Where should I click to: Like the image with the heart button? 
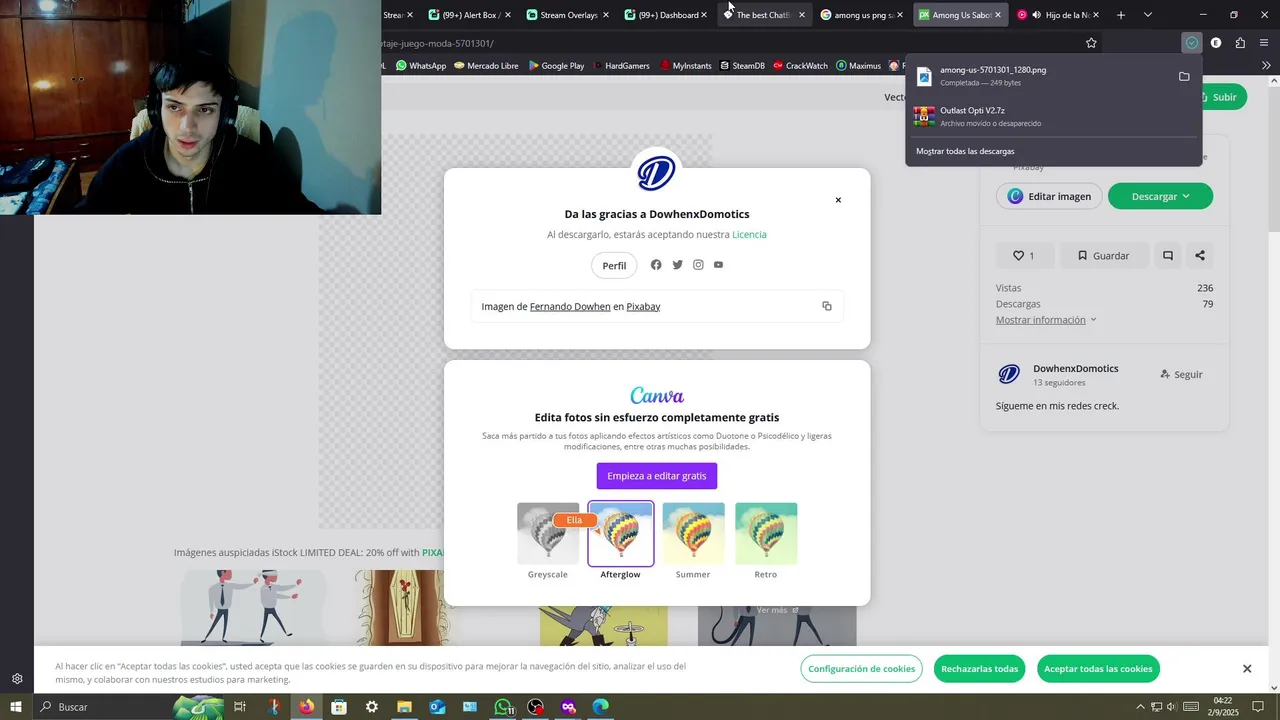pos(1025,256)
